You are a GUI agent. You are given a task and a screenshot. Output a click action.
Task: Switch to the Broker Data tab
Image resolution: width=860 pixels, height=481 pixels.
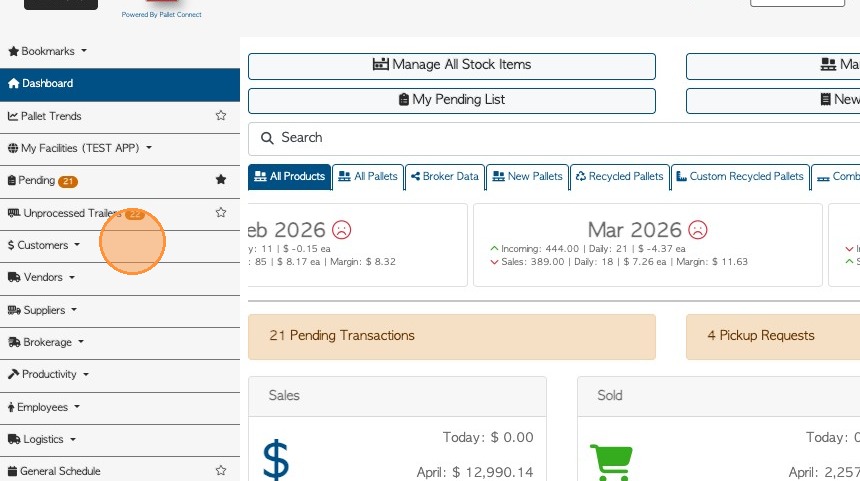444,177
